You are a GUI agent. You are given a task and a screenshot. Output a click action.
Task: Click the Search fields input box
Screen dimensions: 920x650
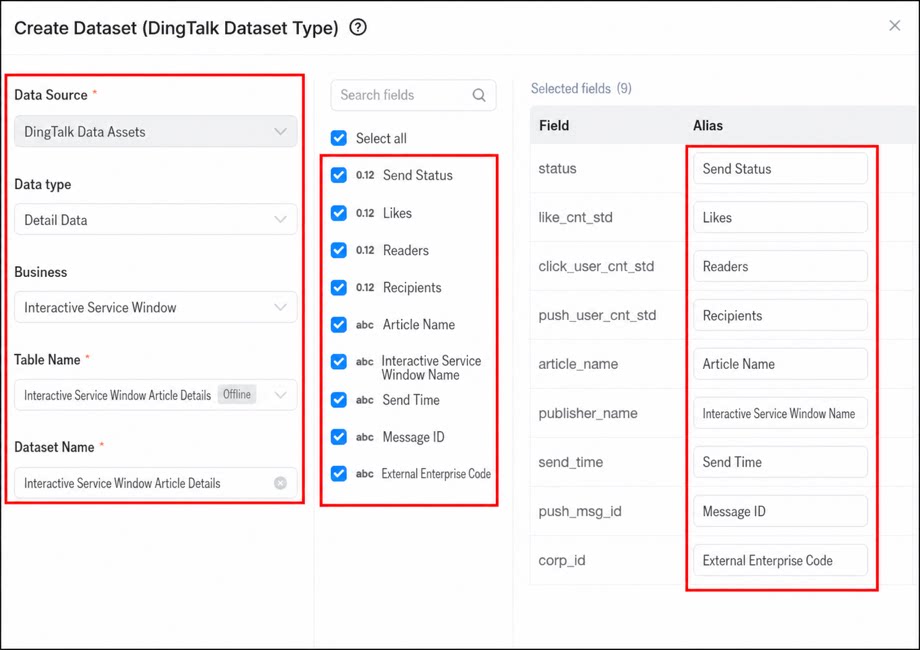point(413,95)
